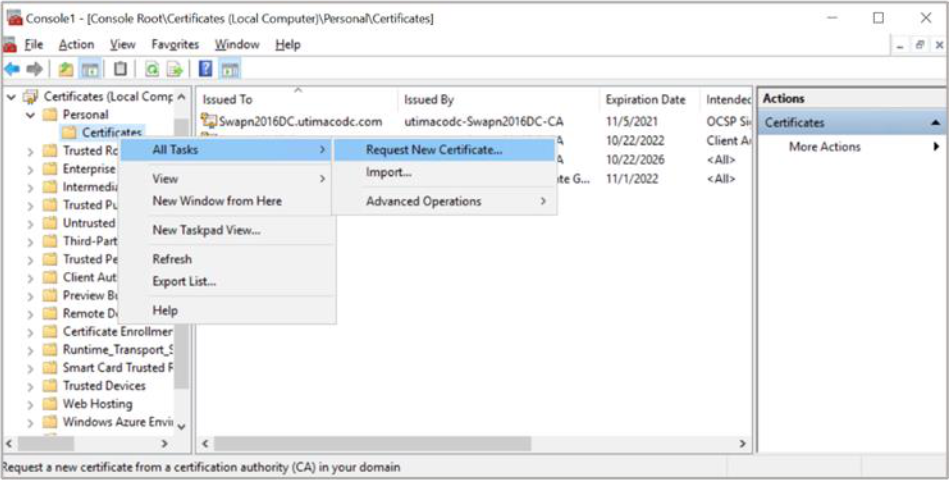The height and width of the screenshot is (480, 949).
Task: Choose Import from the All Tasks submenu
Action: pos(389,172)
